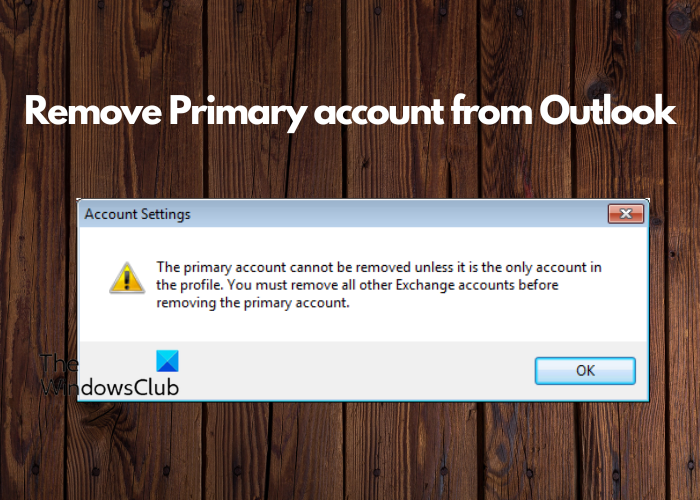
Task: Click empty title bar area of dialog
Action: coord(397,214)
